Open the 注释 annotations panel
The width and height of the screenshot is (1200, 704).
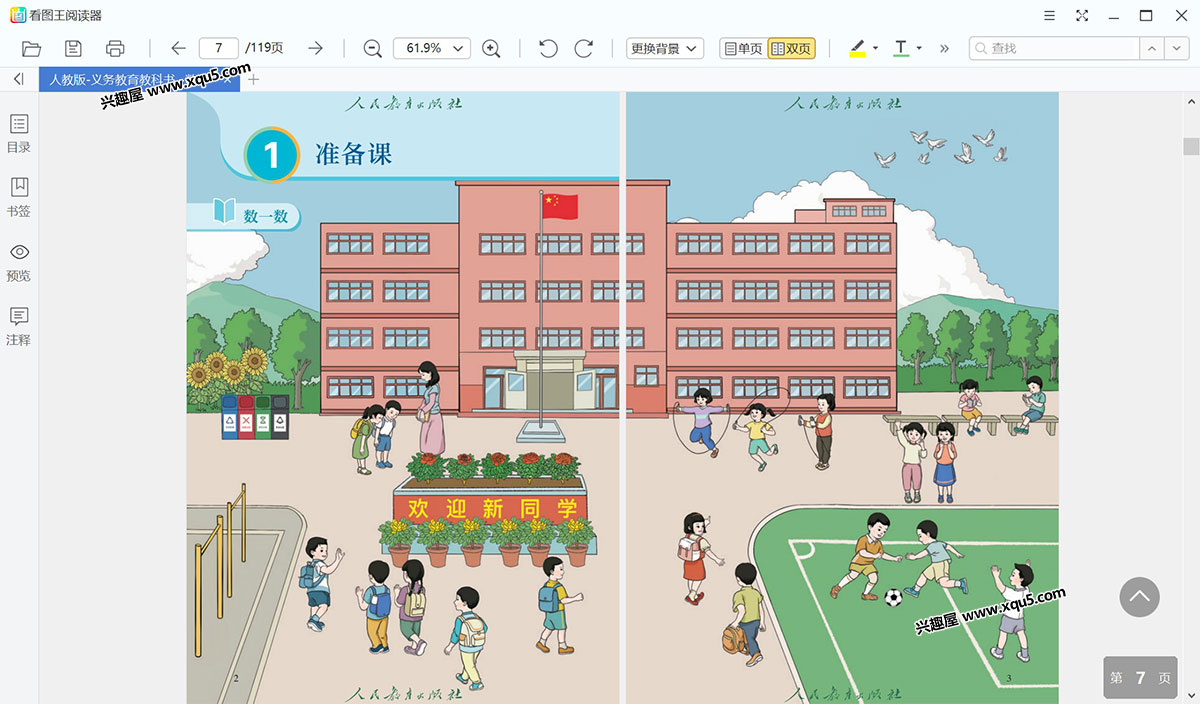pos(19,326)
